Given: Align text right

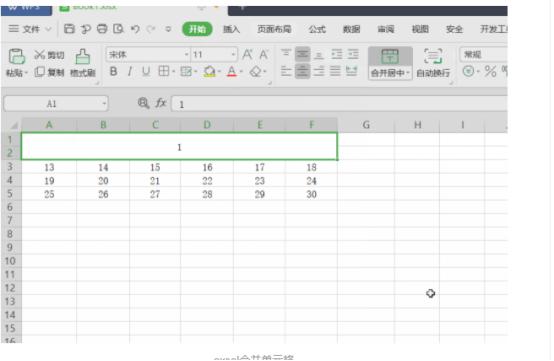Looking at the screenshot, I should (319, 71).
